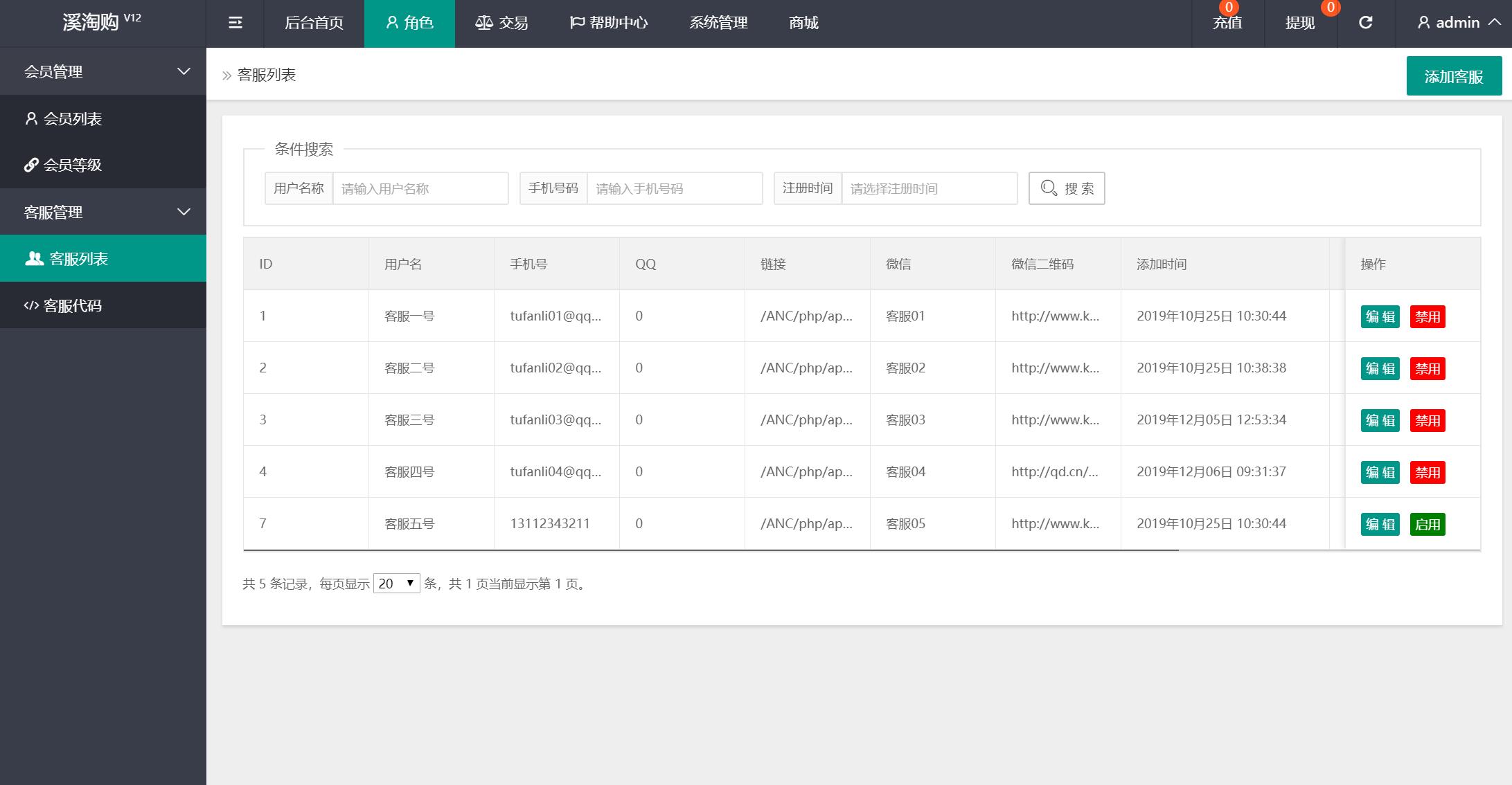Viewport: 1512px width, 785px height.
Task: Click the 添加客服 button
Action: tap(1453, 76)
